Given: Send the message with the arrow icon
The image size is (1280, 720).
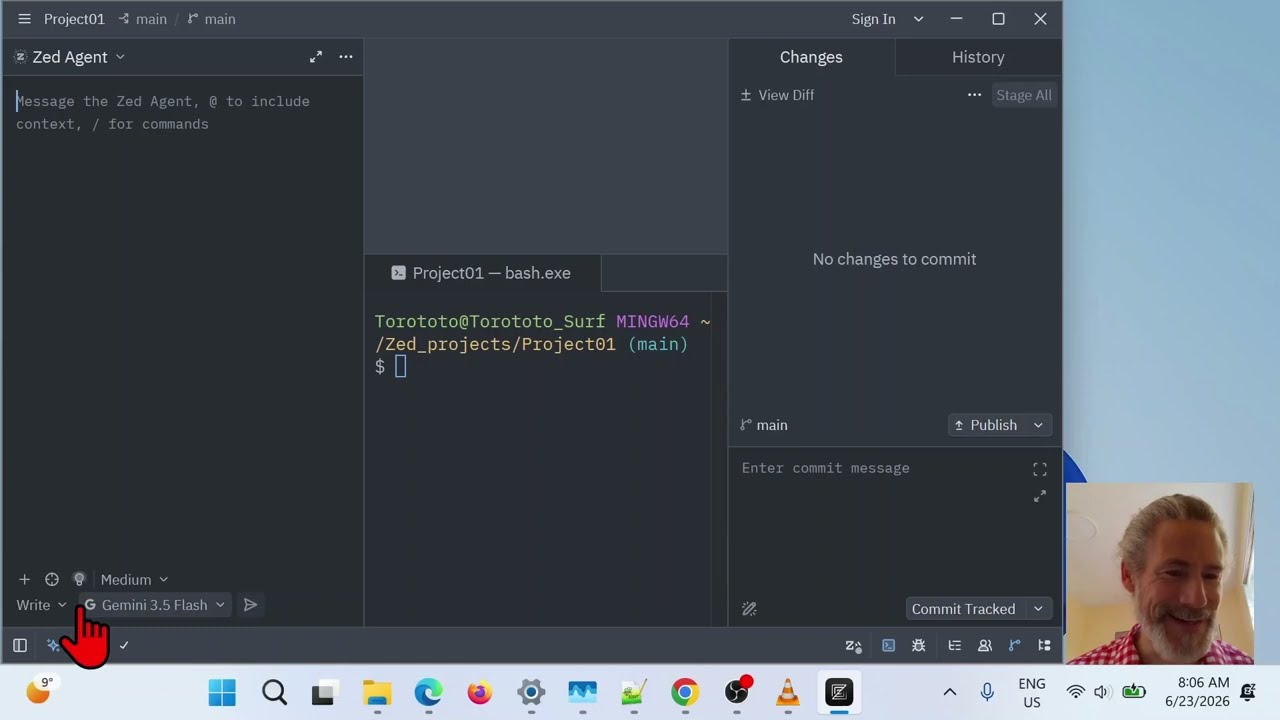Looking at the screenshot, I should pyautogui.click(x=251, y=605).
